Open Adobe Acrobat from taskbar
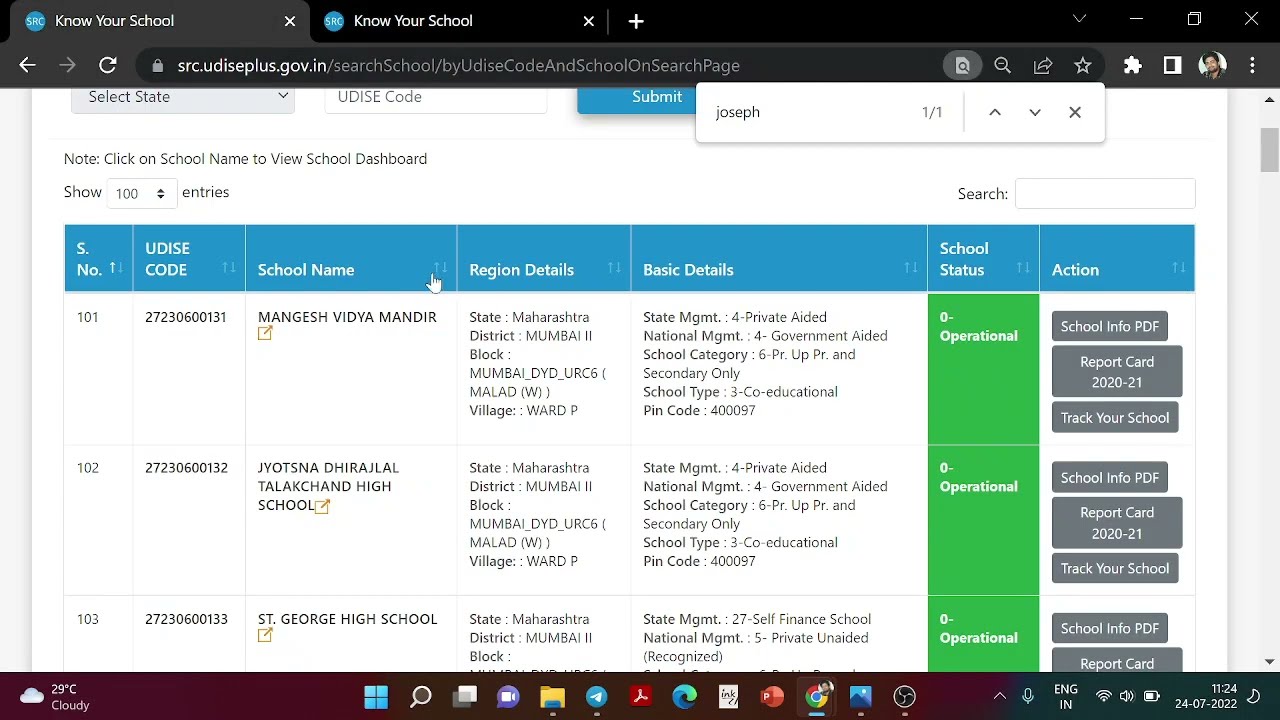1280x720 pixels. (640, 696)
